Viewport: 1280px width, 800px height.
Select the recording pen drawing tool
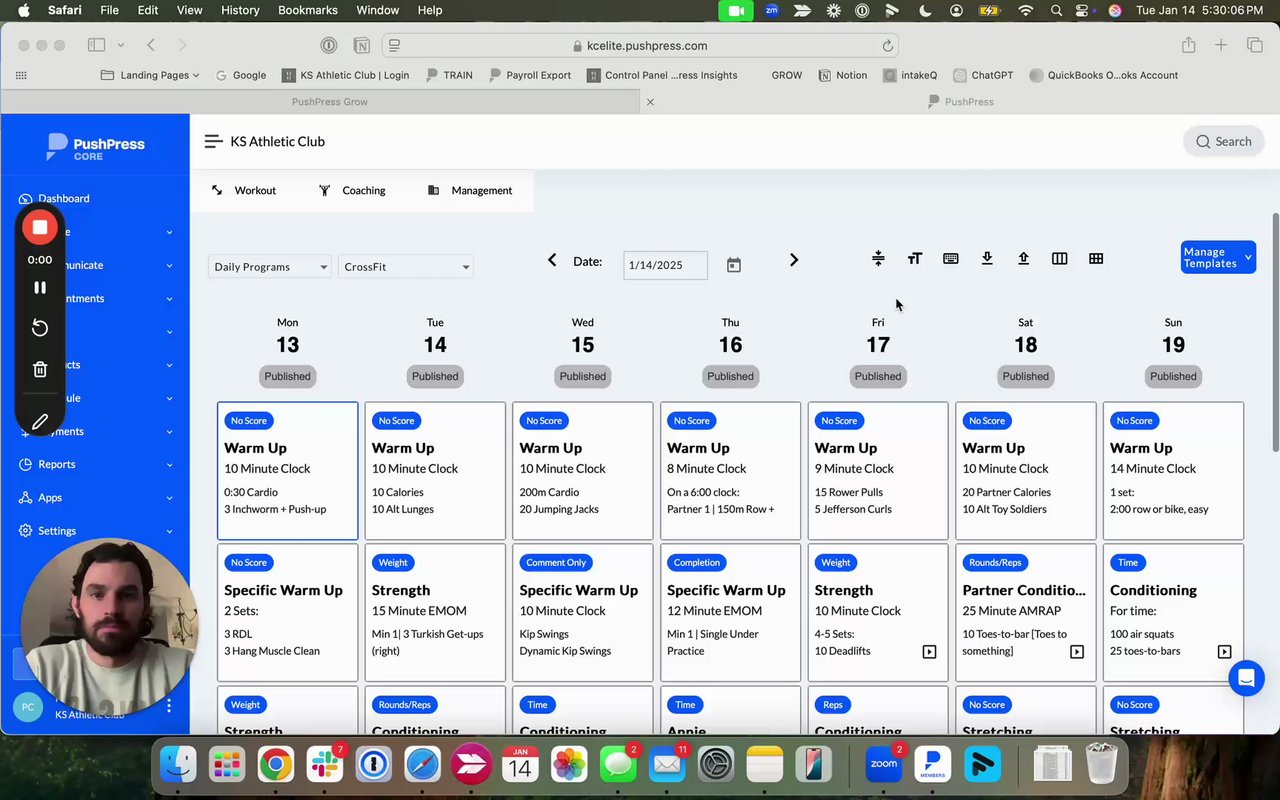(40, 422)
